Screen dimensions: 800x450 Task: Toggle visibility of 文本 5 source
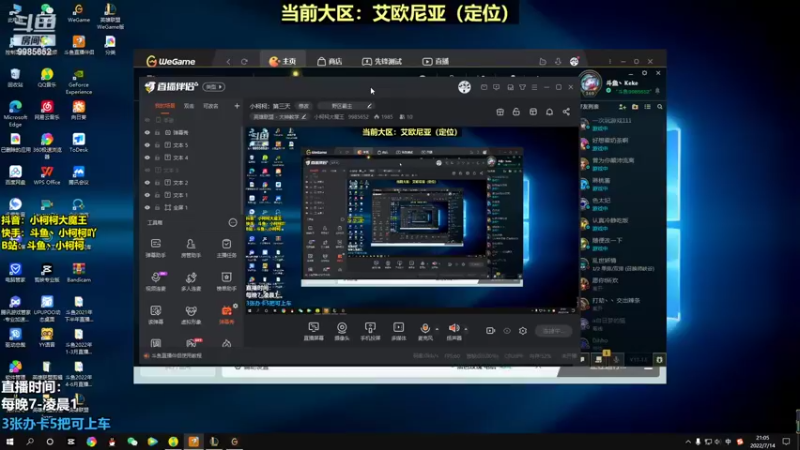pos(147,145)
